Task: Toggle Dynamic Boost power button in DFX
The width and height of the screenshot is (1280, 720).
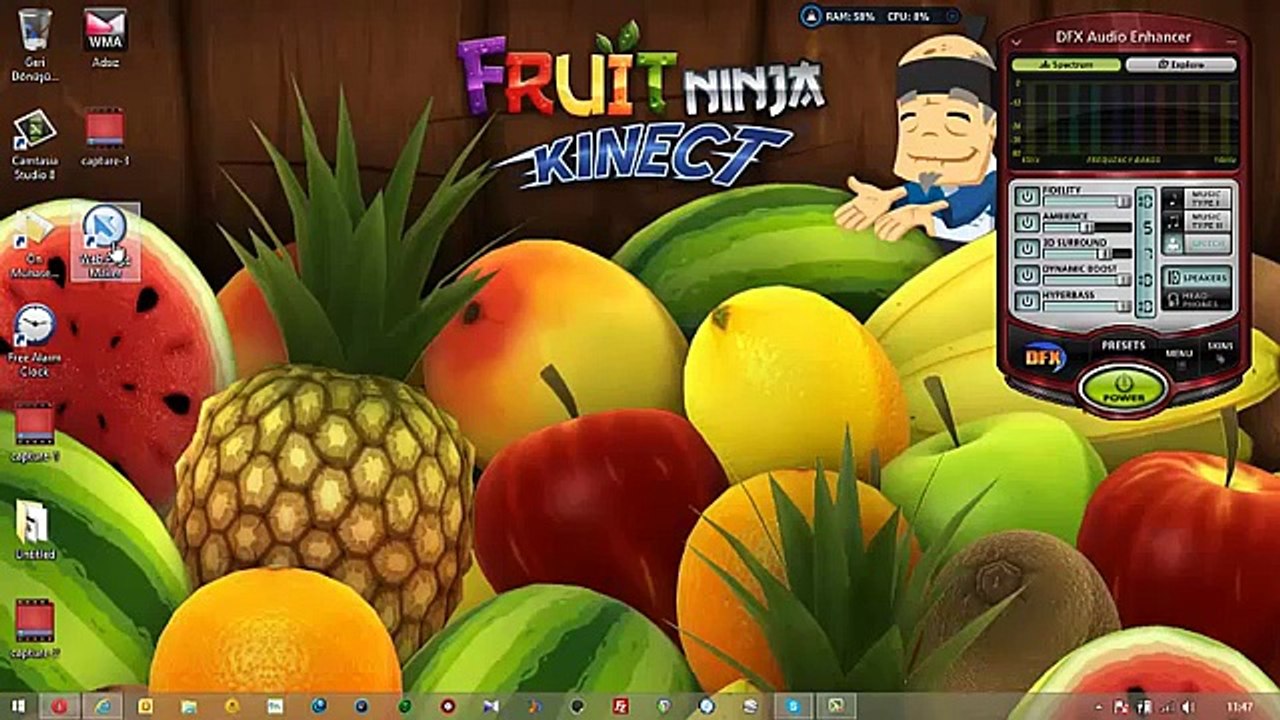Action: 1025,275
